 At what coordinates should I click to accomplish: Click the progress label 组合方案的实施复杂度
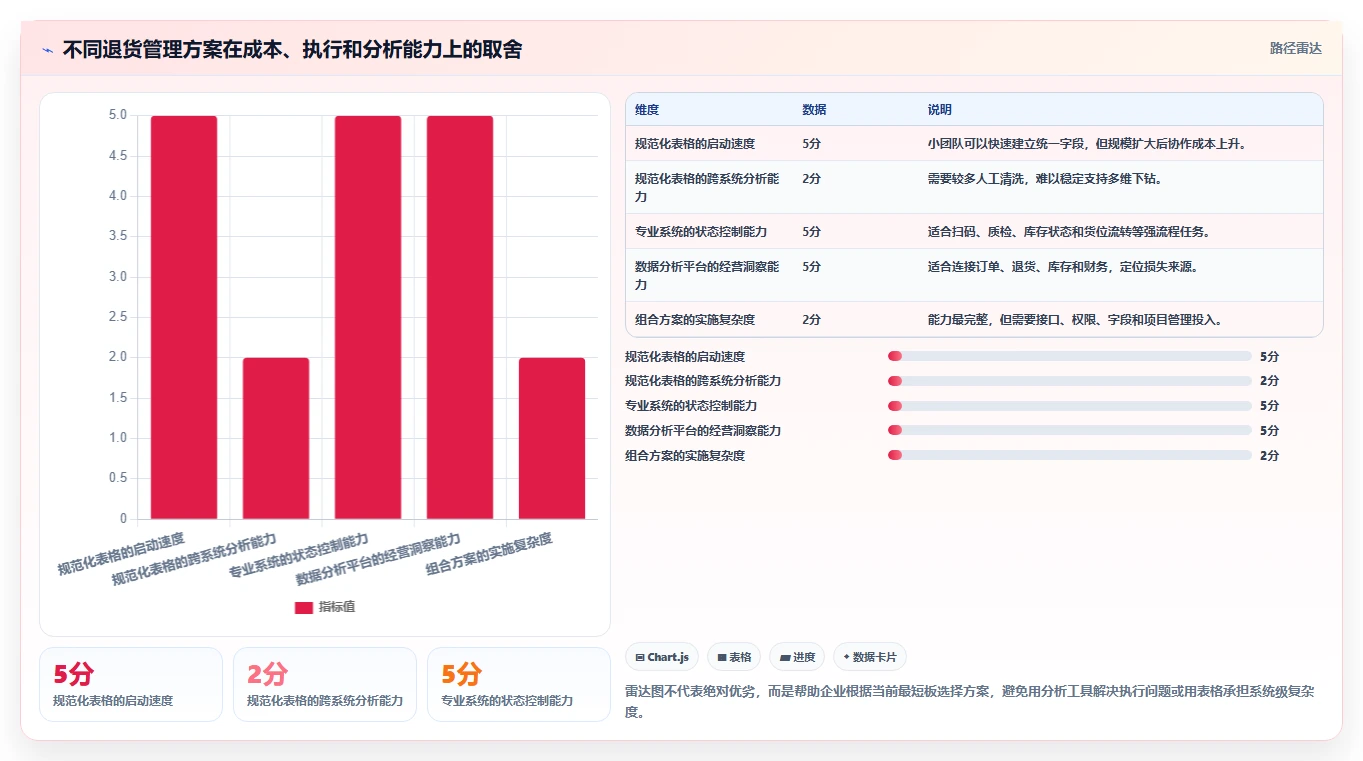pos(685,455)
